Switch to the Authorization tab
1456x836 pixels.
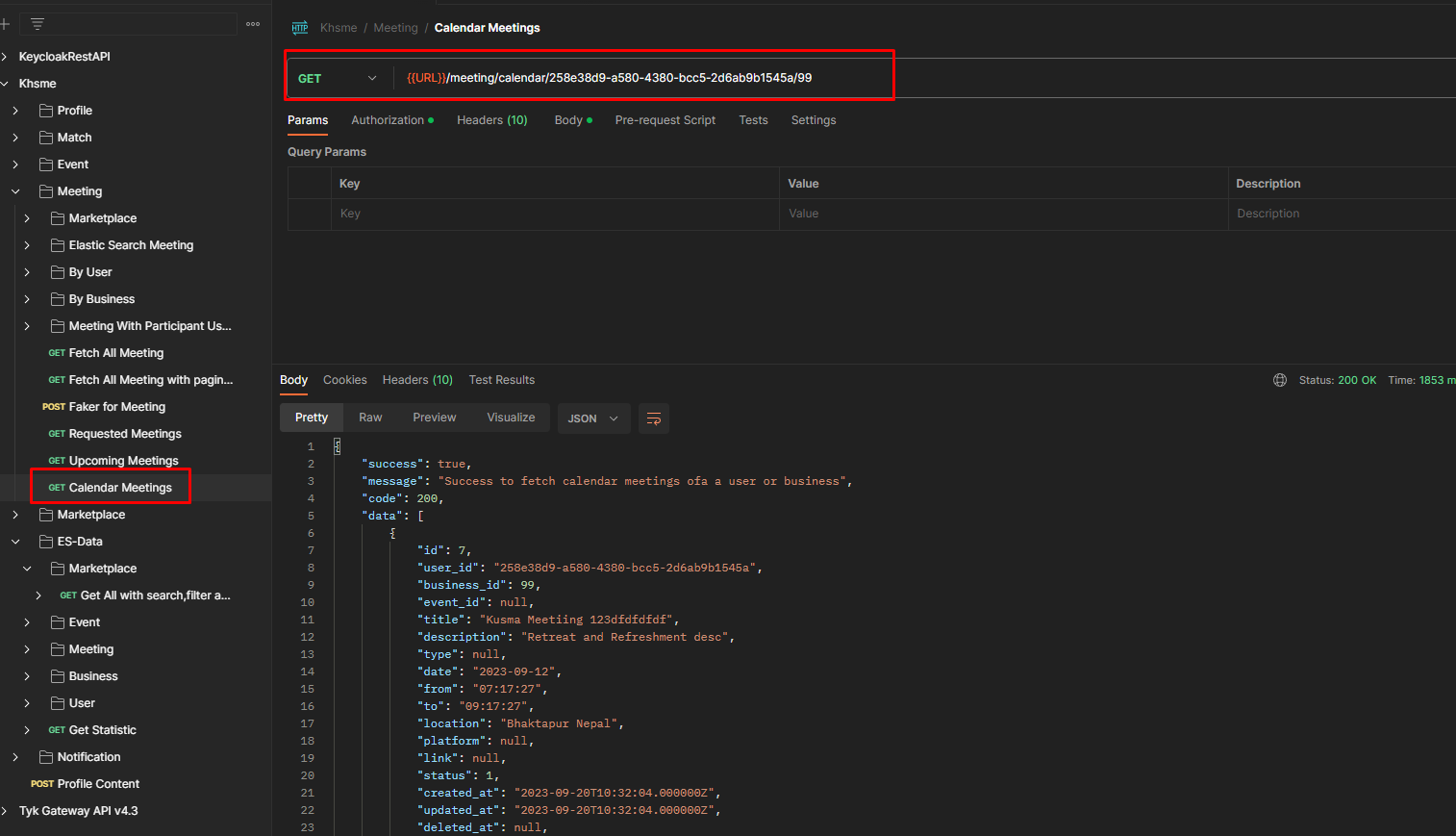point(388,120)
